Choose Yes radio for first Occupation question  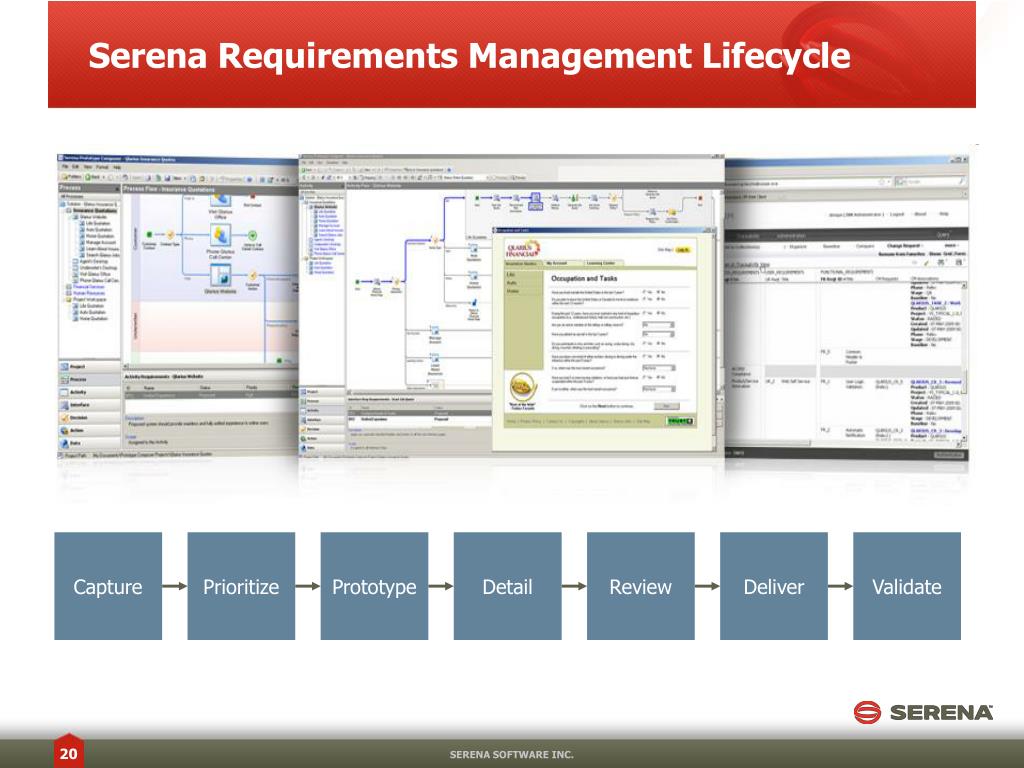[x=645, y=292]
